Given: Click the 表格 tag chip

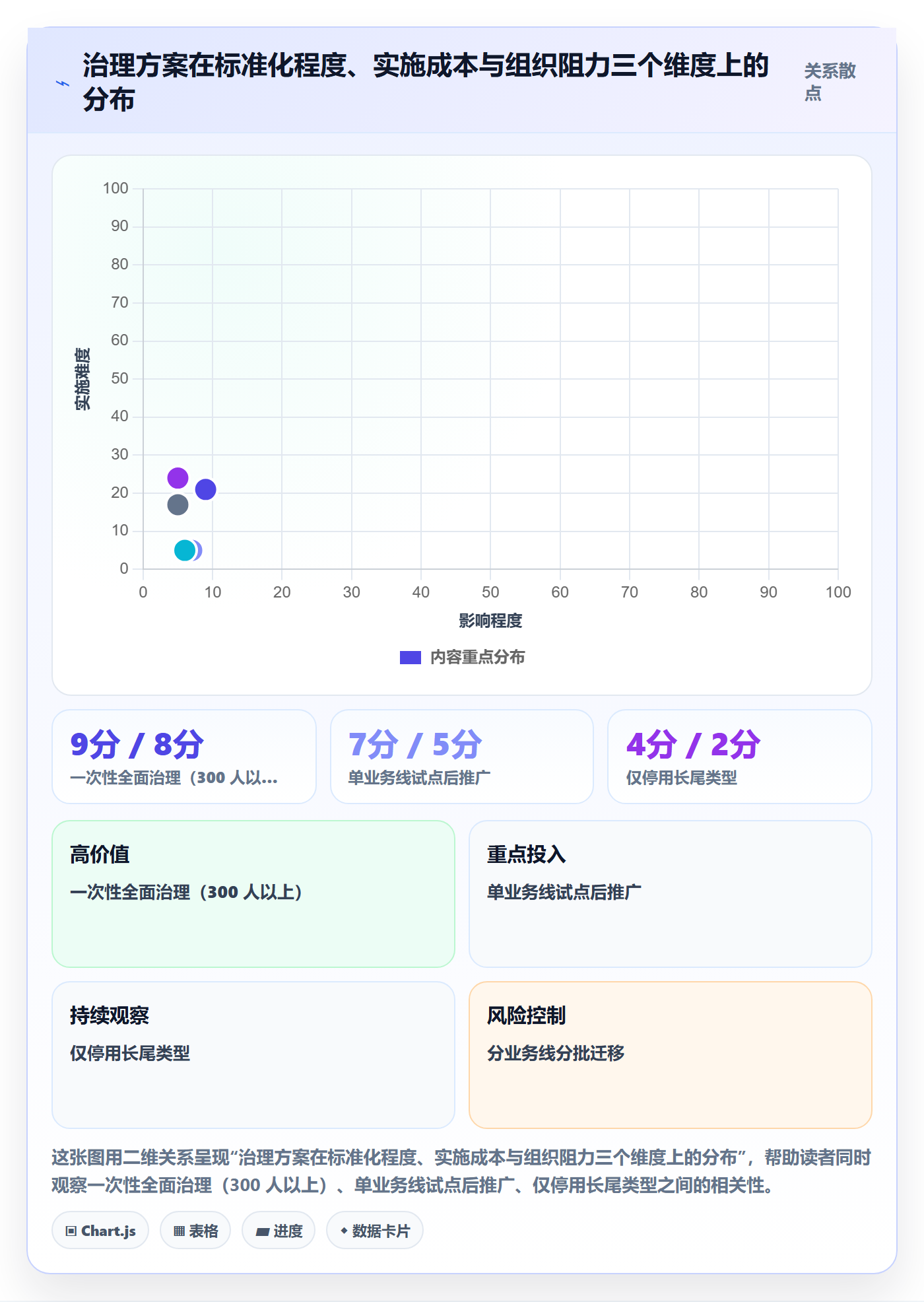Looking at the screenshot, I should [x=195, y=1231].
